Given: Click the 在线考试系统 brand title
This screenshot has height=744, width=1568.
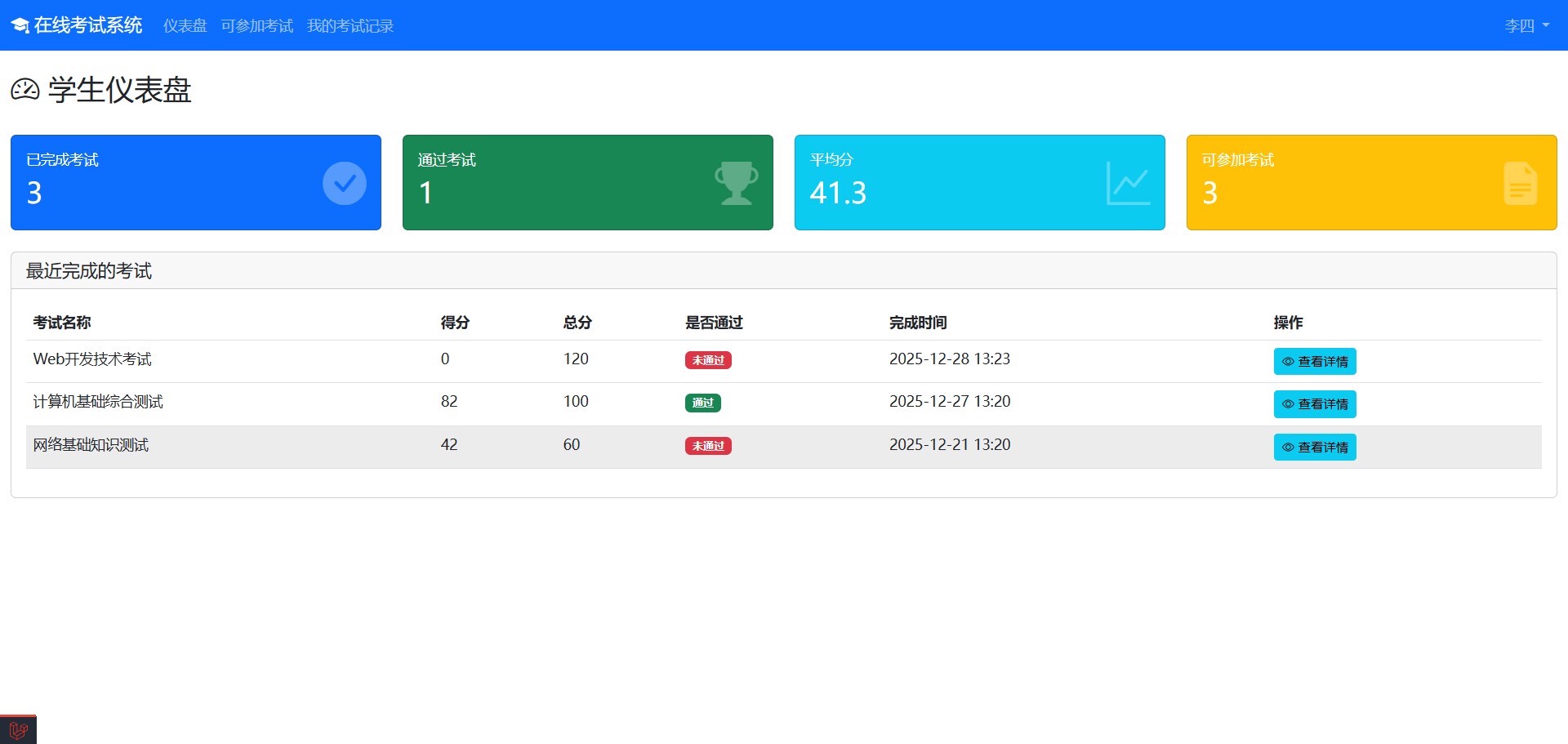Looking at the screenshot, I should click(x=88, y=26).
